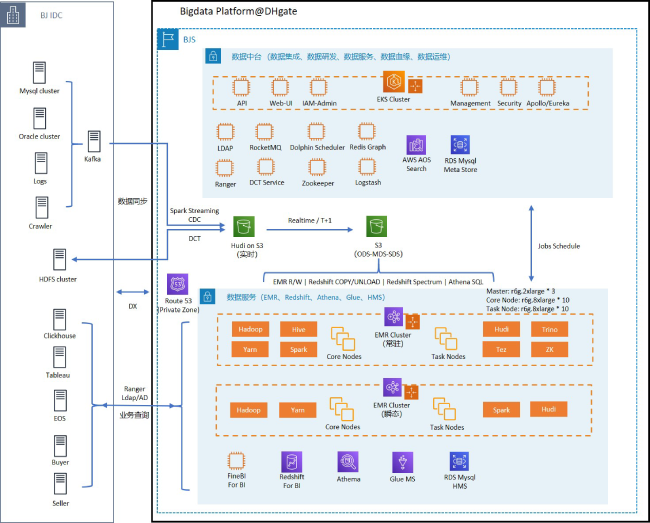
Task: Select the Athena icon
Action: pyautogui.click(x=348, y=461)
